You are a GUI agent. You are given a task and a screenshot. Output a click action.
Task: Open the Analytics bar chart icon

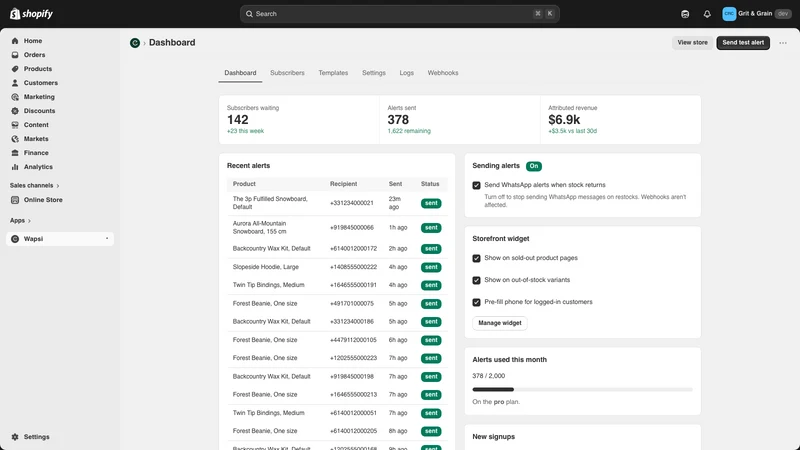(15, 167)
